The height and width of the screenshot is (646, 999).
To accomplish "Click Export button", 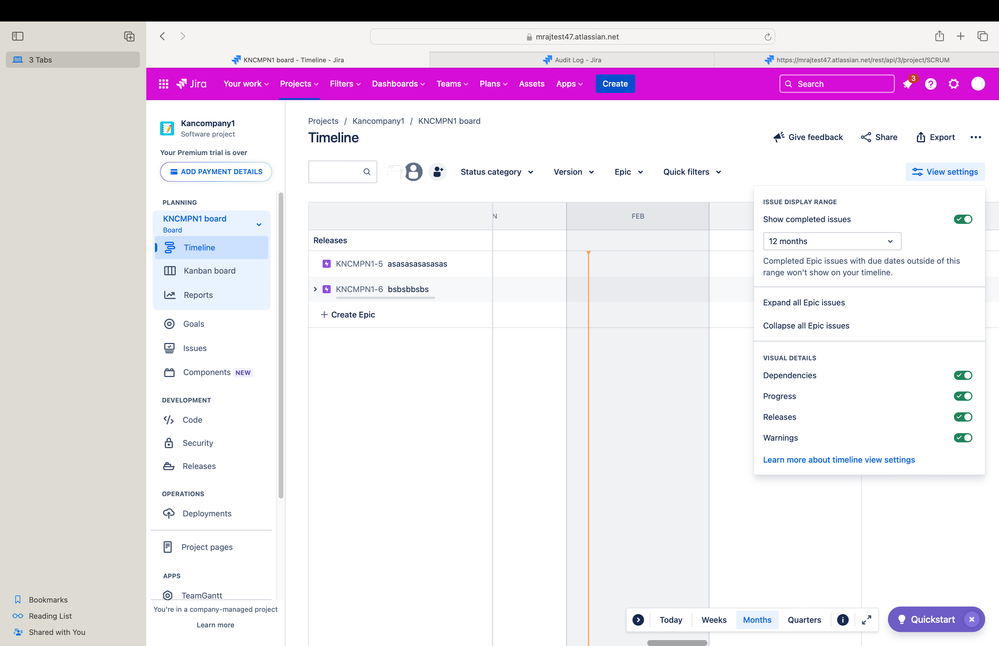I will click(x=935, y=137).
